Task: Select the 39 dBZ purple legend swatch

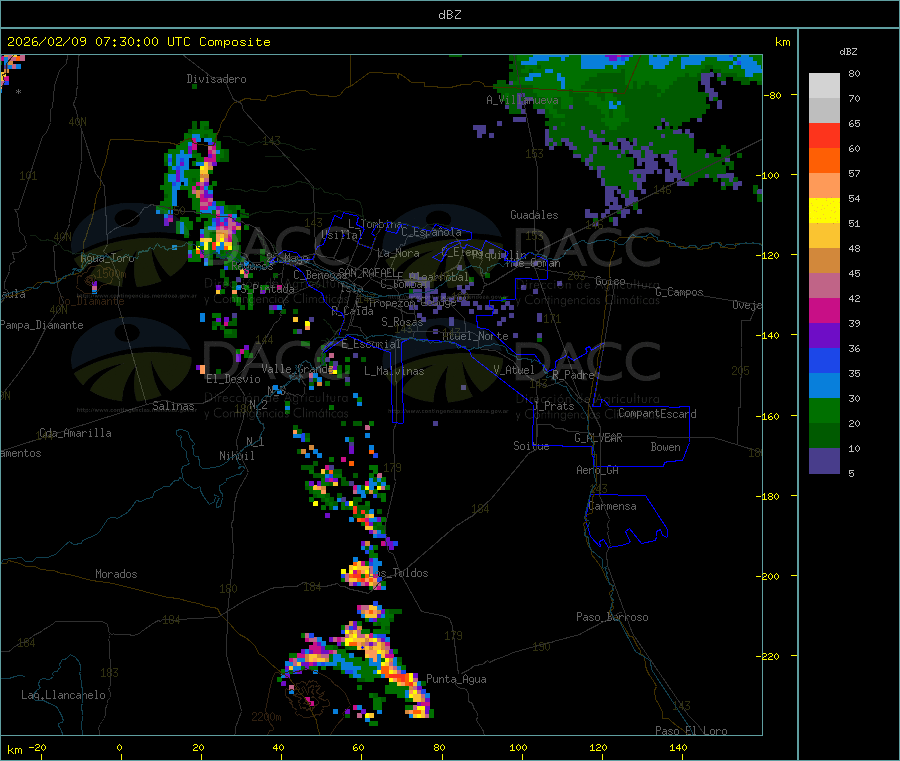Action: coord(824,336)
